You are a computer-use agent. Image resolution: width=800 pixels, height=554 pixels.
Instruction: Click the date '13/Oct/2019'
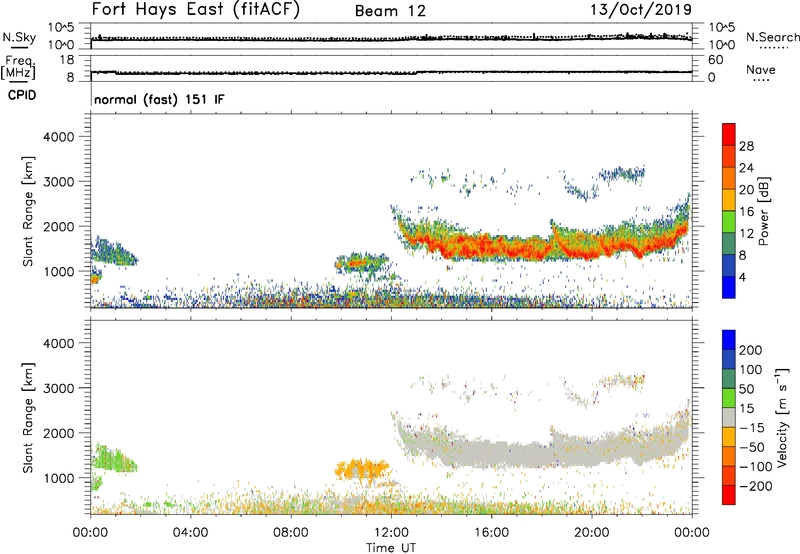click(x=641, y=10)
